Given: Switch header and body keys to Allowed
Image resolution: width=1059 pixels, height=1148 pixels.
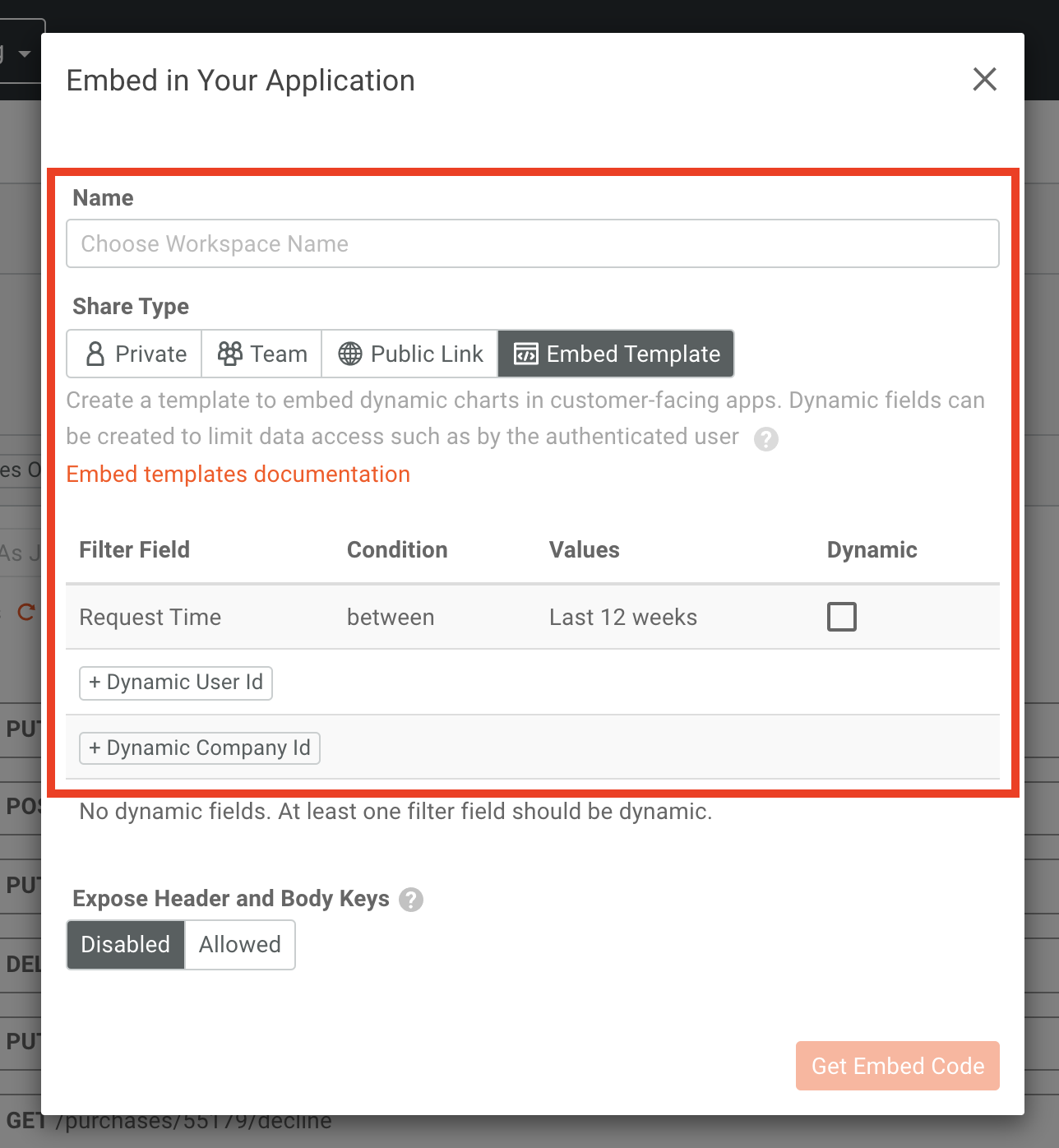Looking at the screenshot, I should pos(239,944).
